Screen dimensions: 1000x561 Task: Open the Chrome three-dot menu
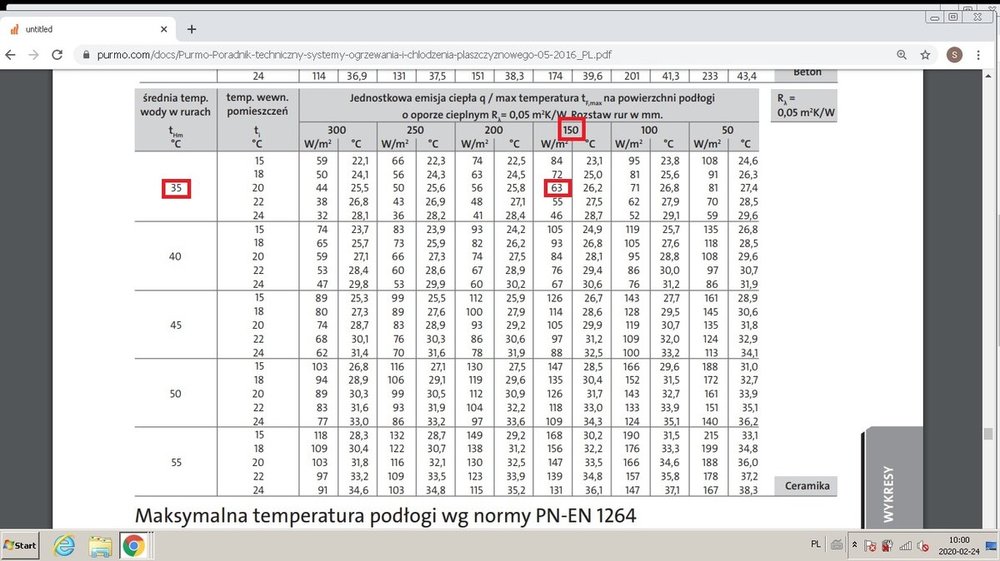pos(983,54)
